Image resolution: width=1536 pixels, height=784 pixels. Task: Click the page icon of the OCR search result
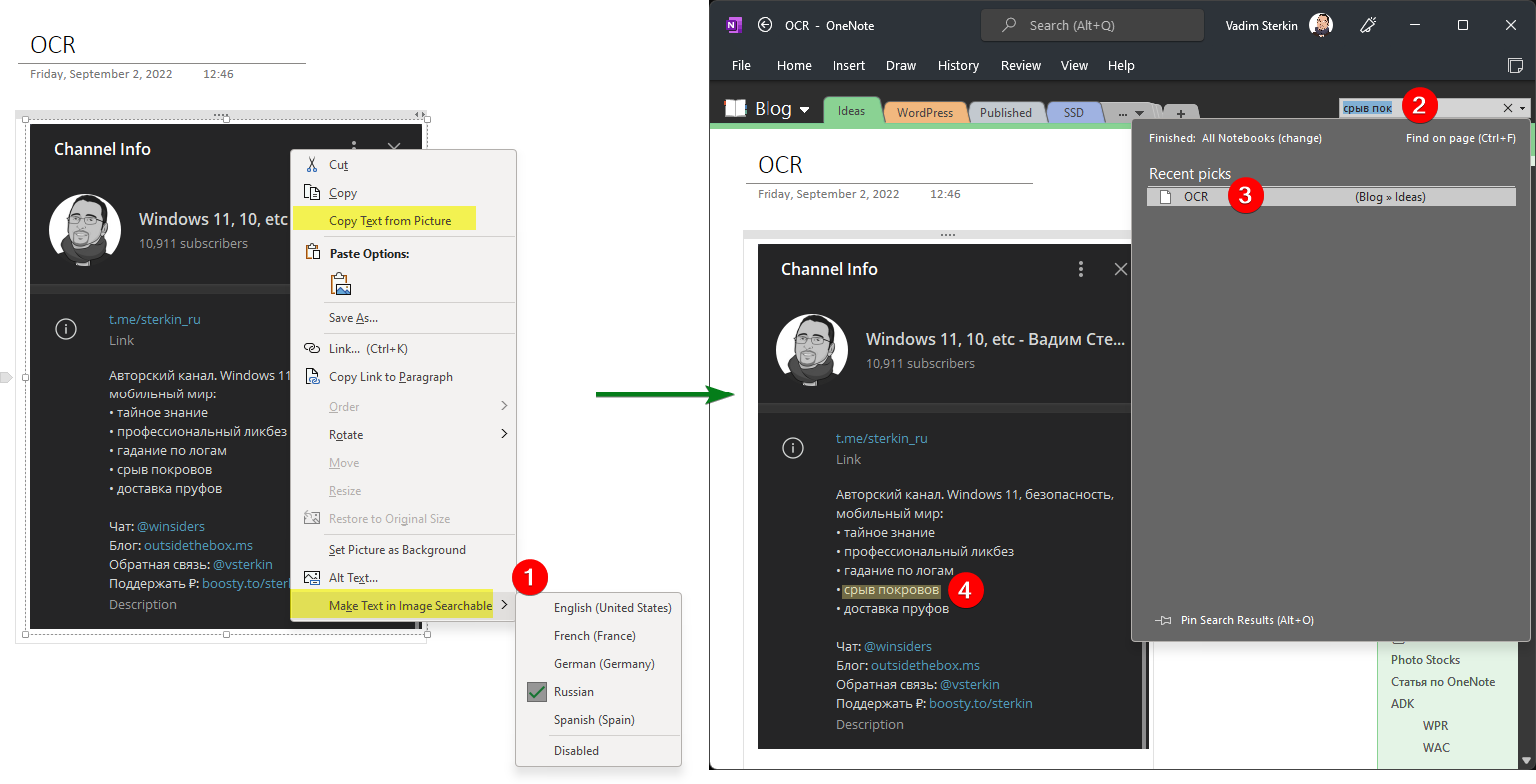coord(1165,197)
